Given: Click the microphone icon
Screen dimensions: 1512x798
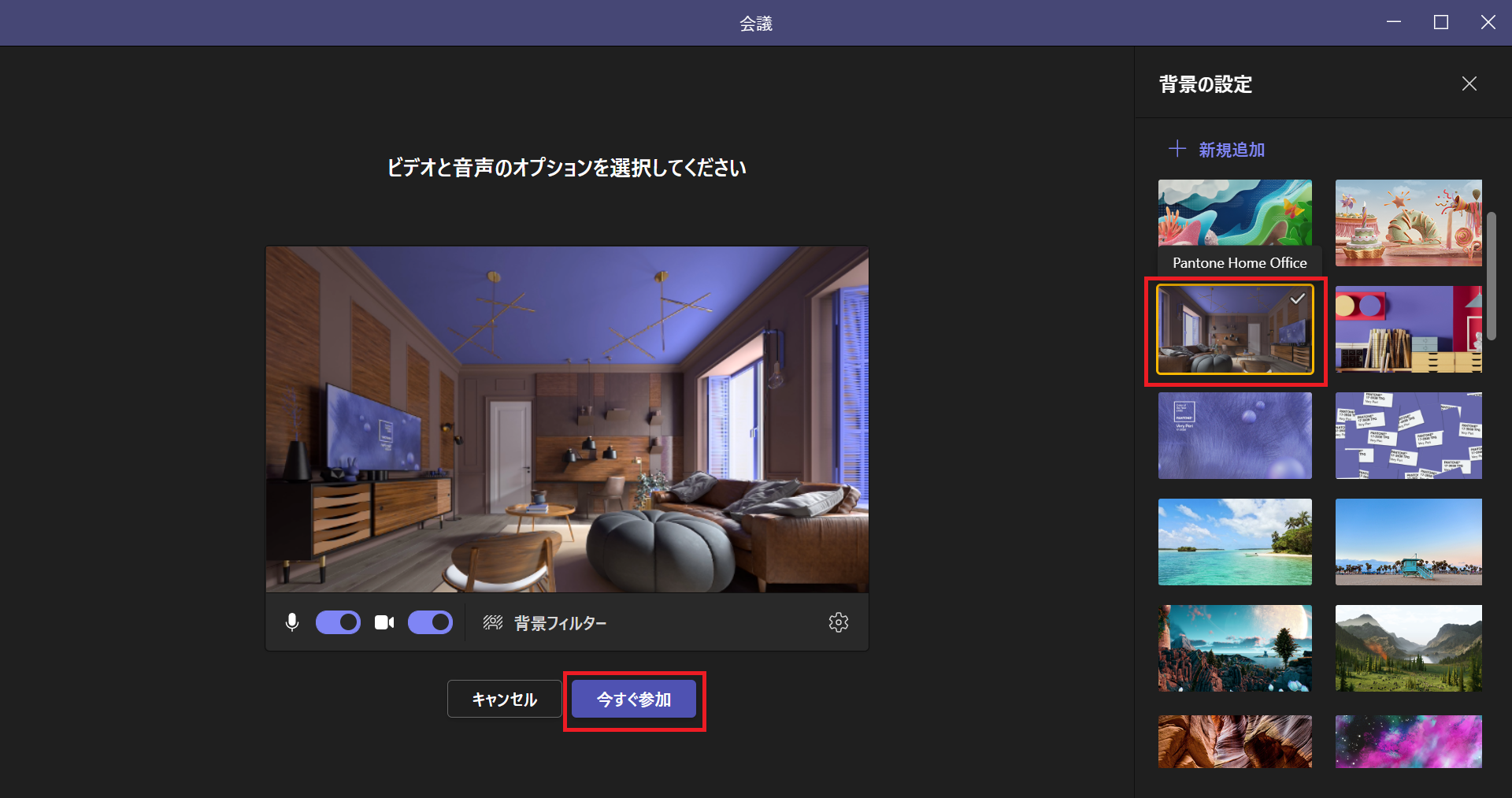Looking at the screenshot, I should click(x=292, y=622).
